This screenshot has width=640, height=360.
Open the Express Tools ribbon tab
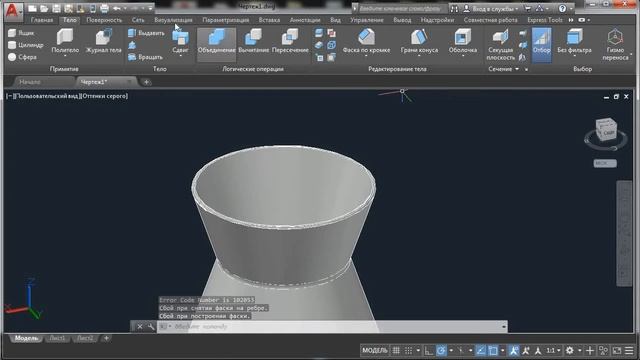tap(544, 20)
